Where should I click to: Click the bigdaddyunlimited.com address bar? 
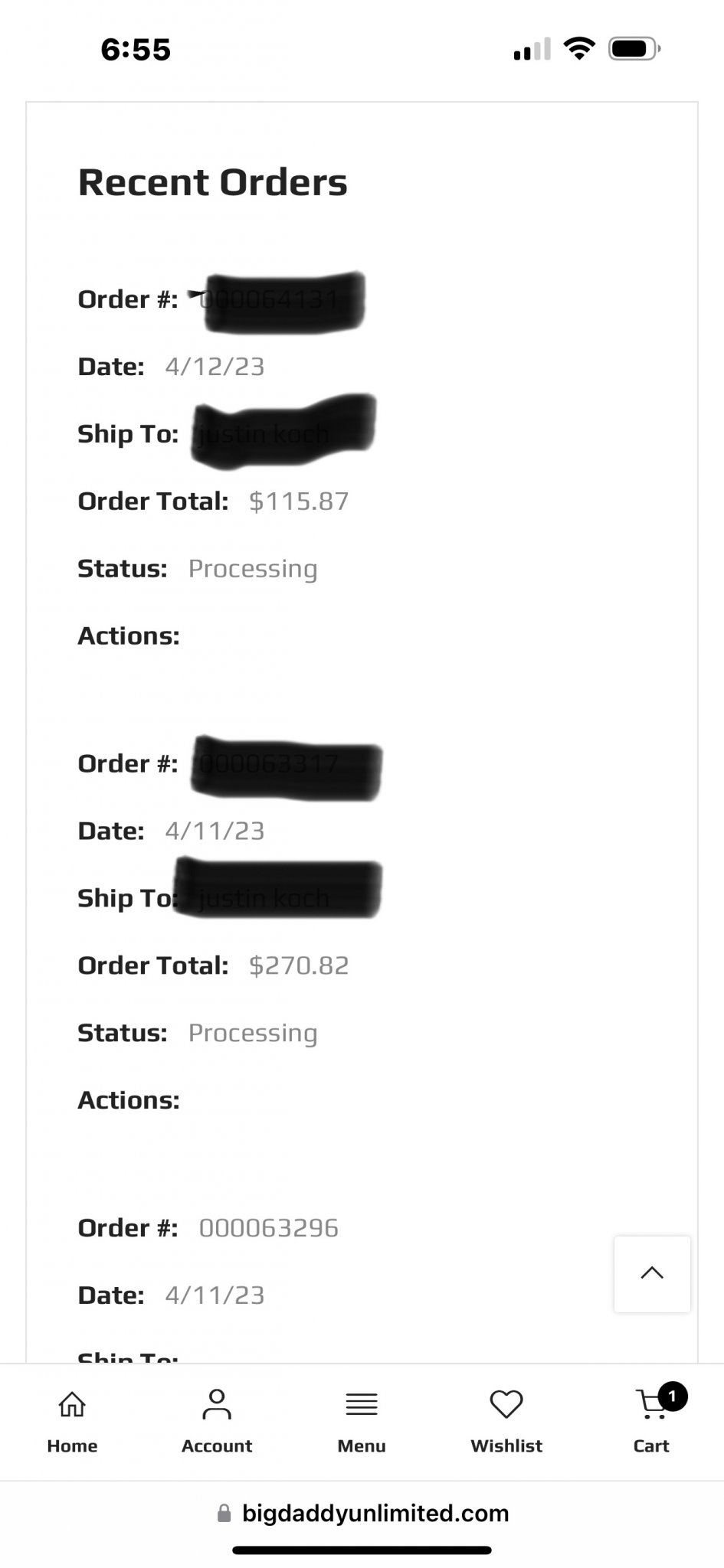(x=375, y=1513)
